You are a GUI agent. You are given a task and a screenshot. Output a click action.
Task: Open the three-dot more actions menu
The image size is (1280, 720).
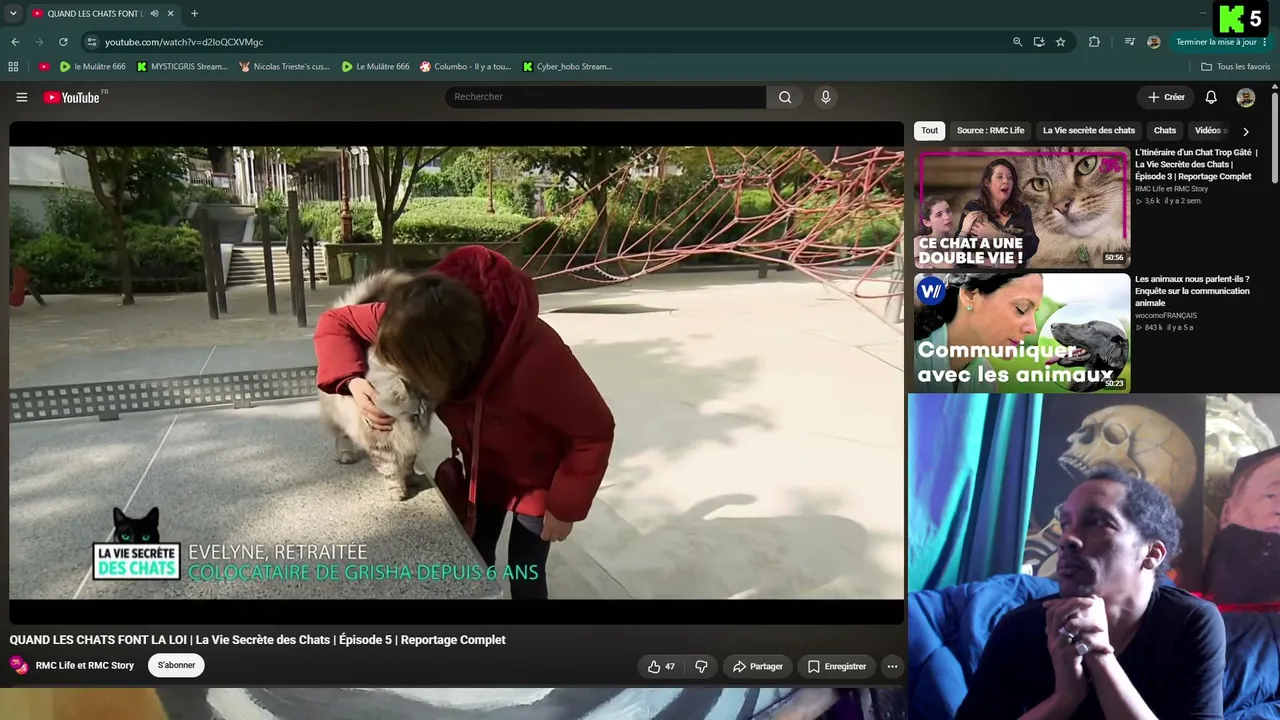[x=892, y=666]
